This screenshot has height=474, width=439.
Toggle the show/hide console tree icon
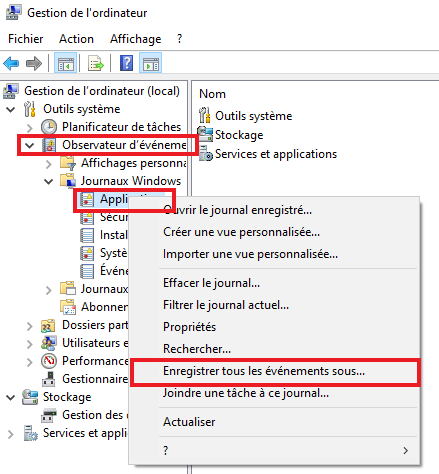click(x=65, y=63)
